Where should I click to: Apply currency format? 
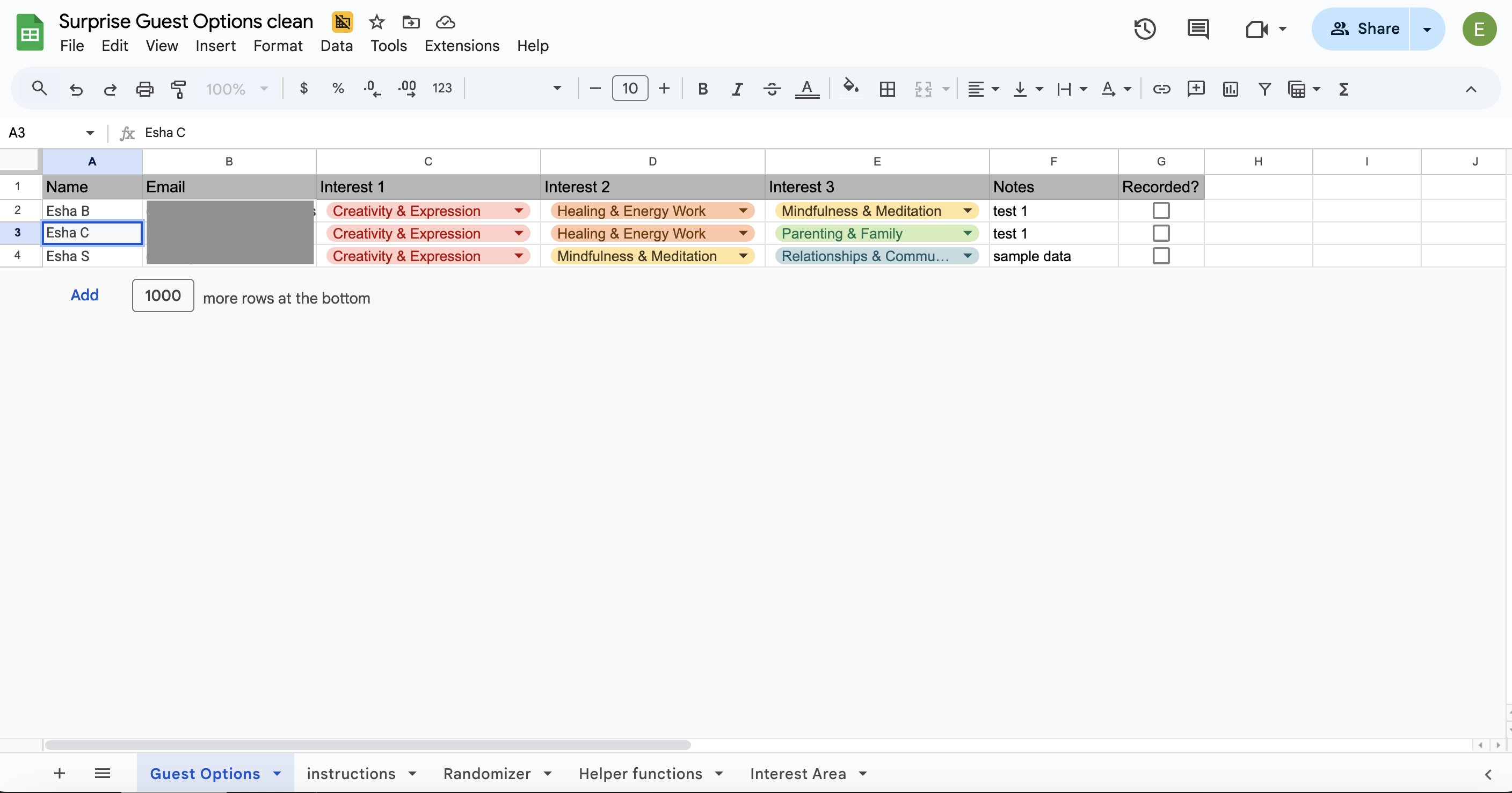pyautogui.click(x=303, y=89)
